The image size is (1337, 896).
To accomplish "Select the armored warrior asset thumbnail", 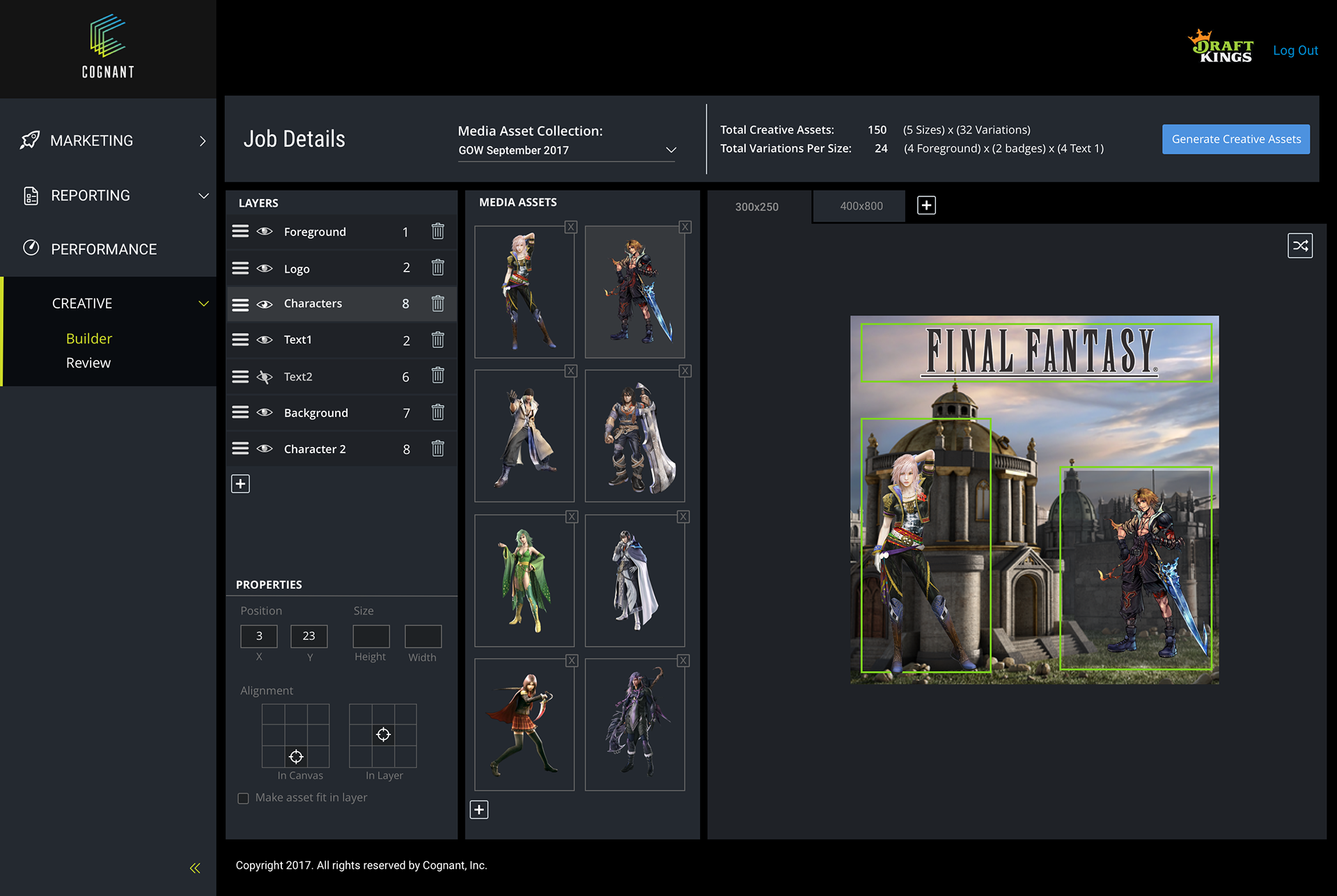I will click(x=635, y=436).
